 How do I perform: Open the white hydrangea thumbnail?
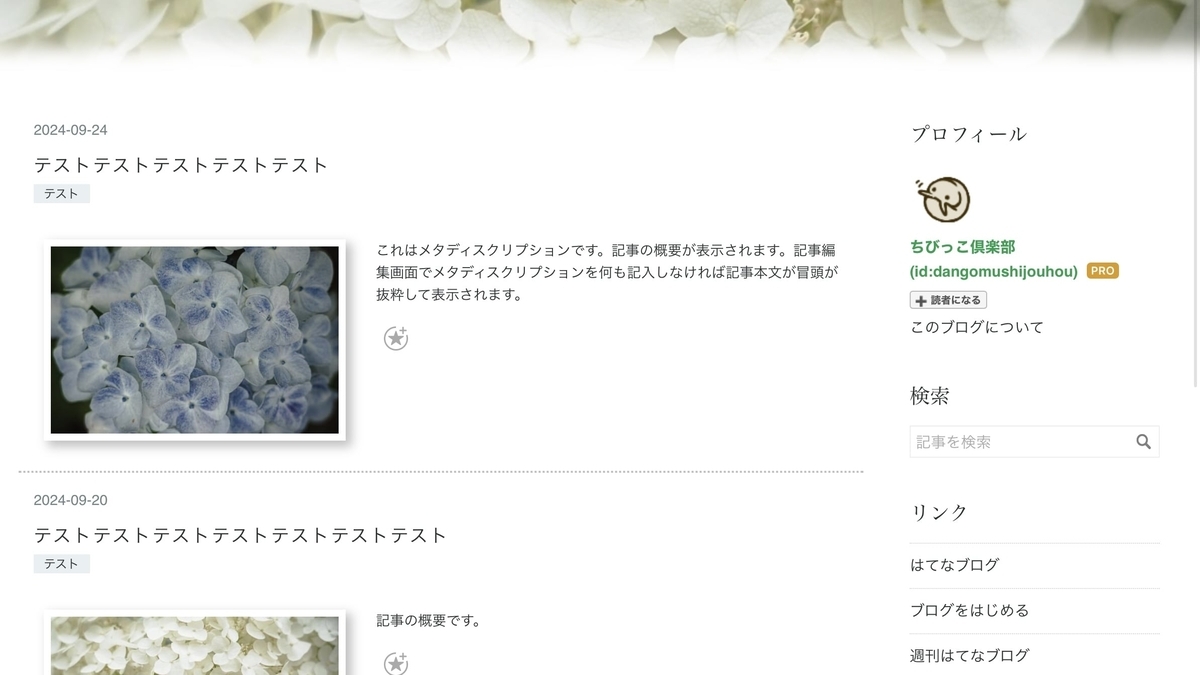(195, 643)
